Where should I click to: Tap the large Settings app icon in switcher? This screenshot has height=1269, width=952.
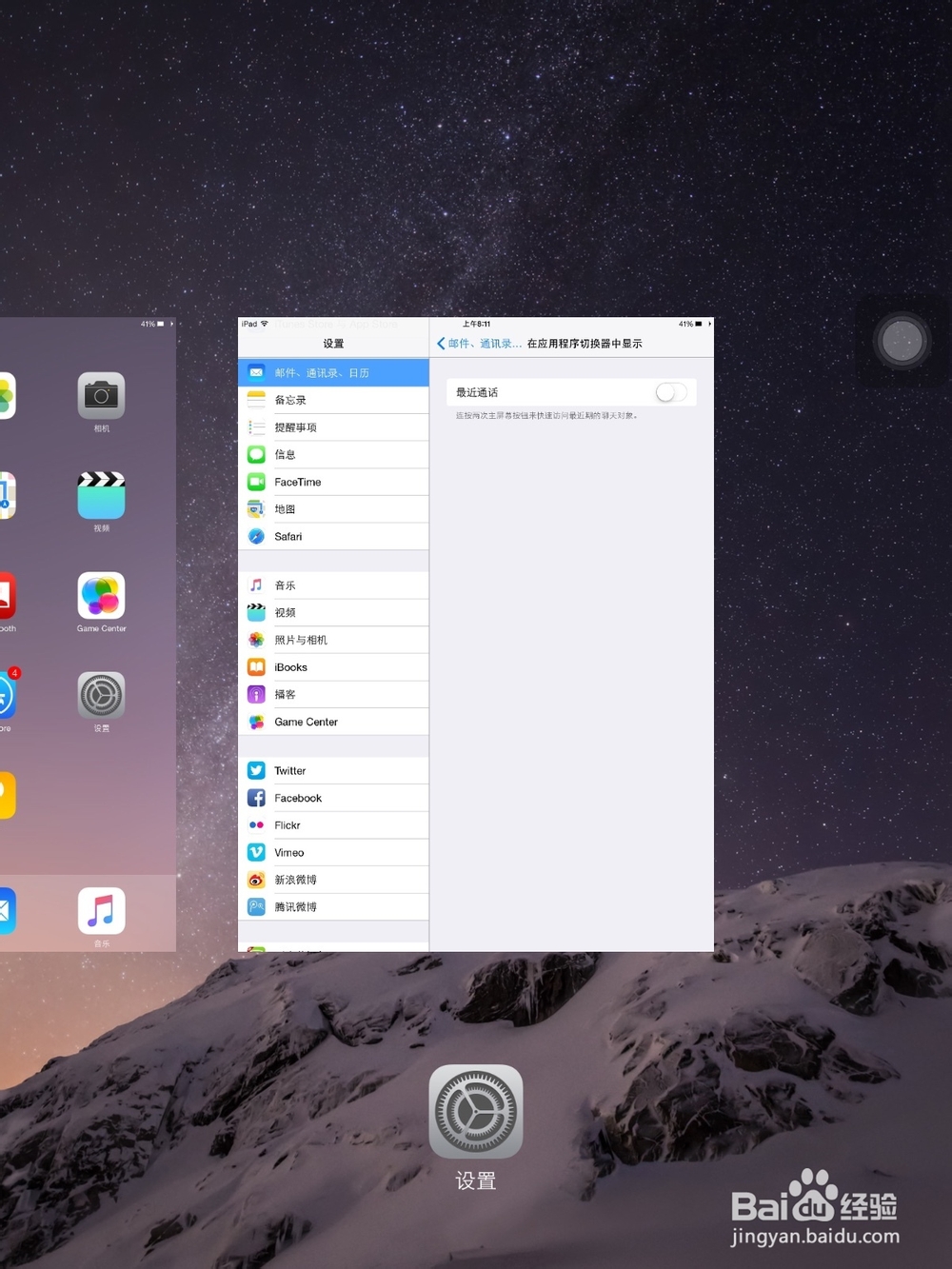tap(476, 1111)
